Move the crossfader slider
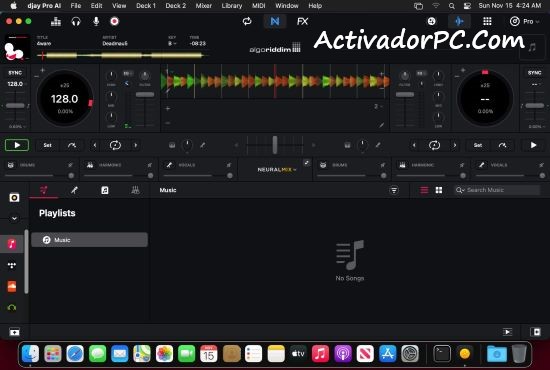 [x=275, y=145]
